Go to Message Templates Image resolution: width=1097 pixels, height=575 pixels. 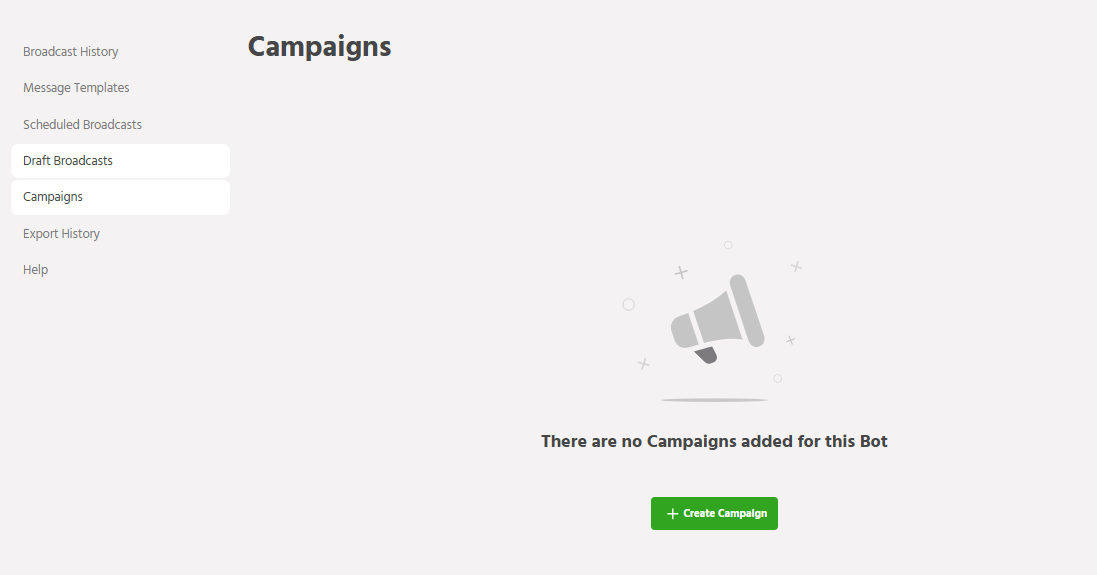click(76, 88)
